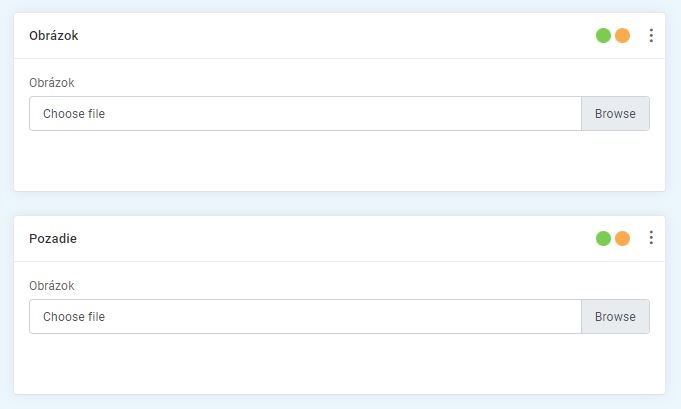This screenshot has height=409, width=681.
Task: Click the page background beneath the Pozadie card
Action: [339, 402]
